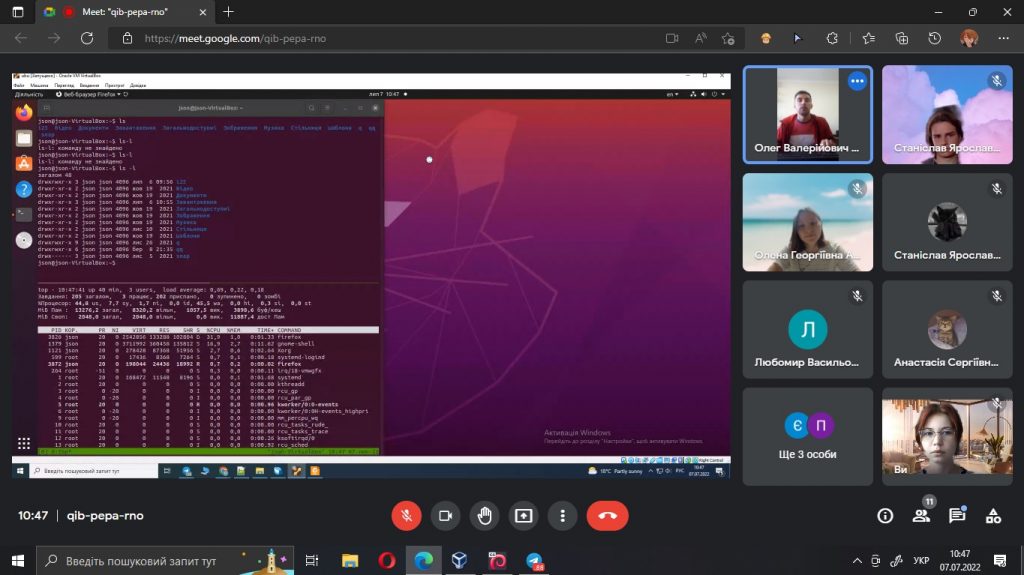Switch the УКР keyboard language
Image resolution: width=1024 pixels, height=575 pixels.
pos(921,561)
